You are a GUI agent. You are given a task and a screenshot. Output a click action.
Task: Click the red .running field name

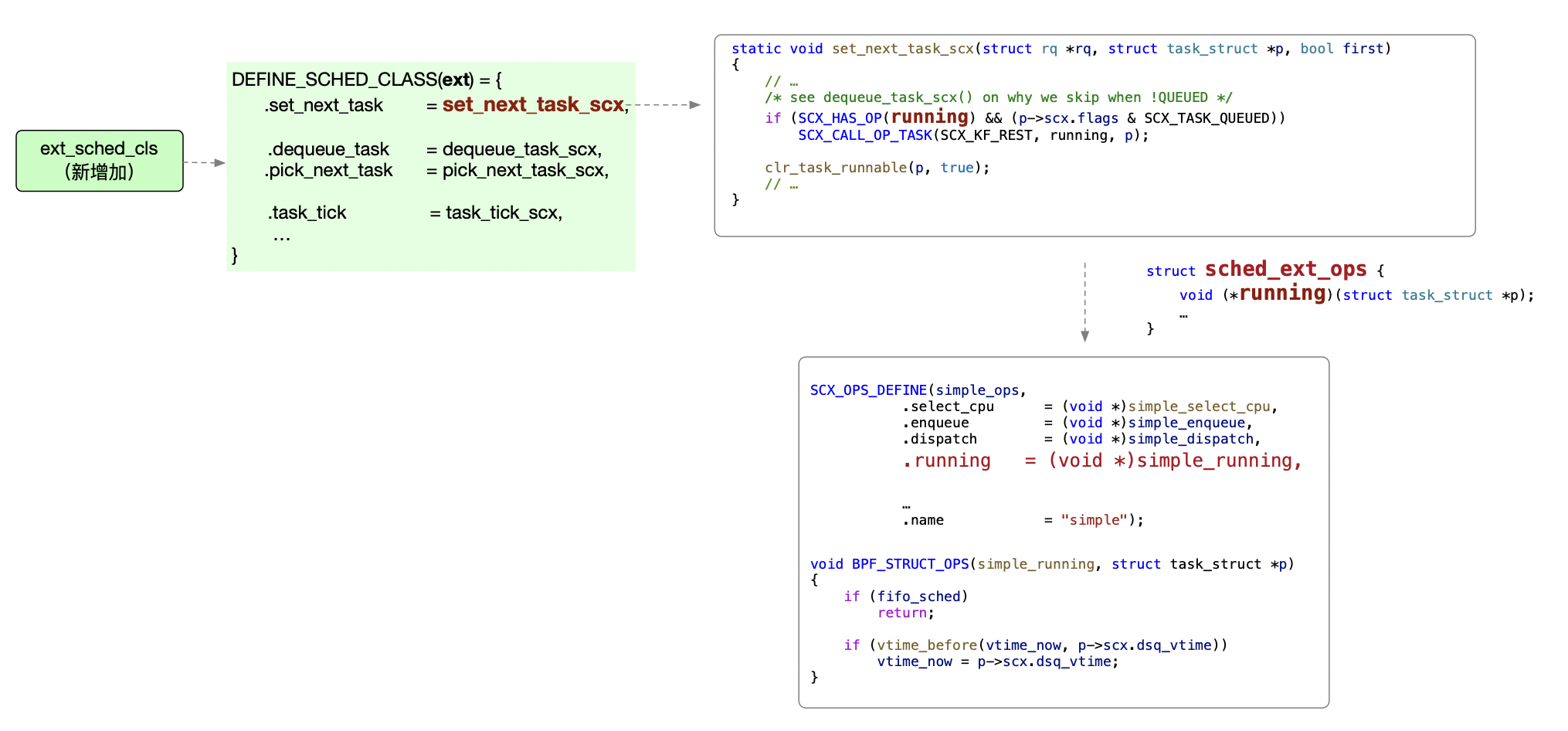(x=947, y=461)
